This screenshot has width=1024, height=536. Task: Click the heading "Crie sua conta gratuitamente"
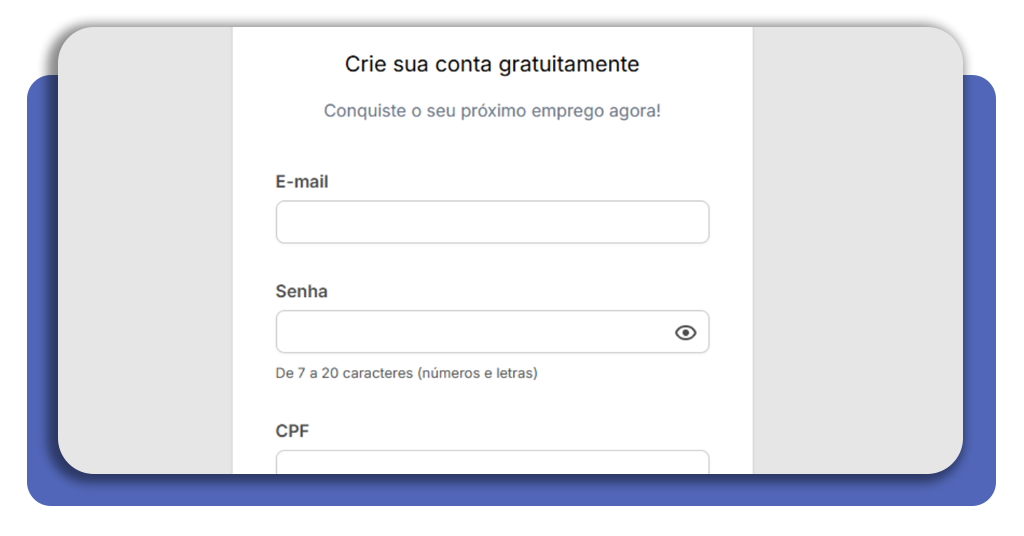coord(492,64)
